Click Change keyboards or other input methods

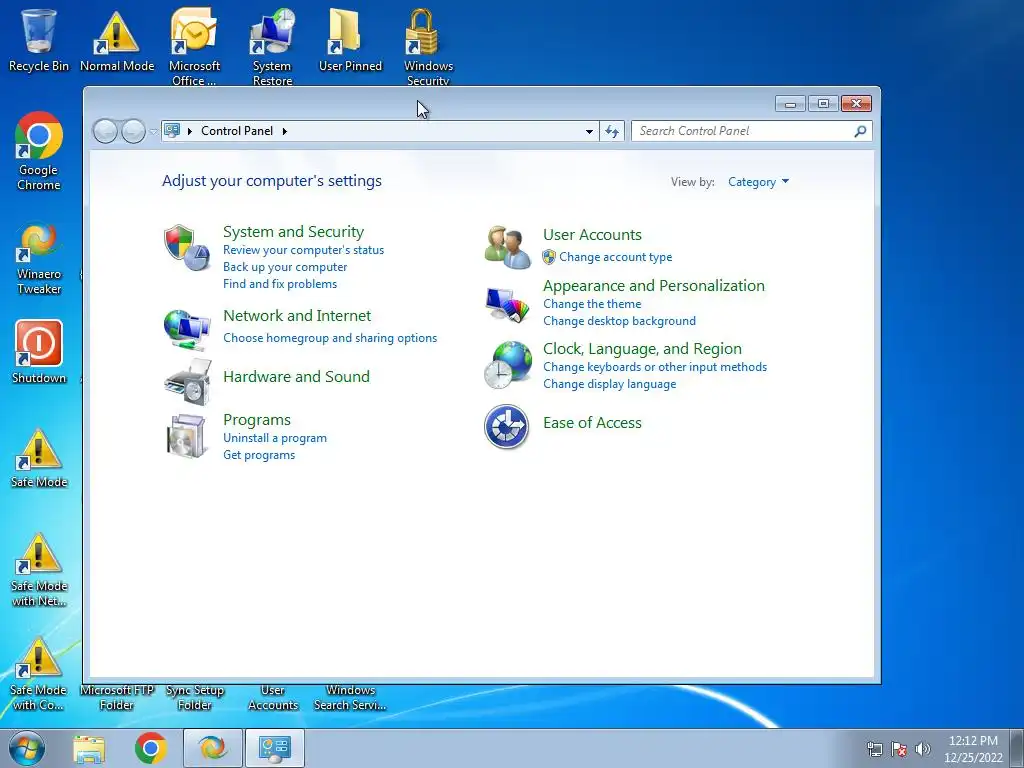(655, 367)
